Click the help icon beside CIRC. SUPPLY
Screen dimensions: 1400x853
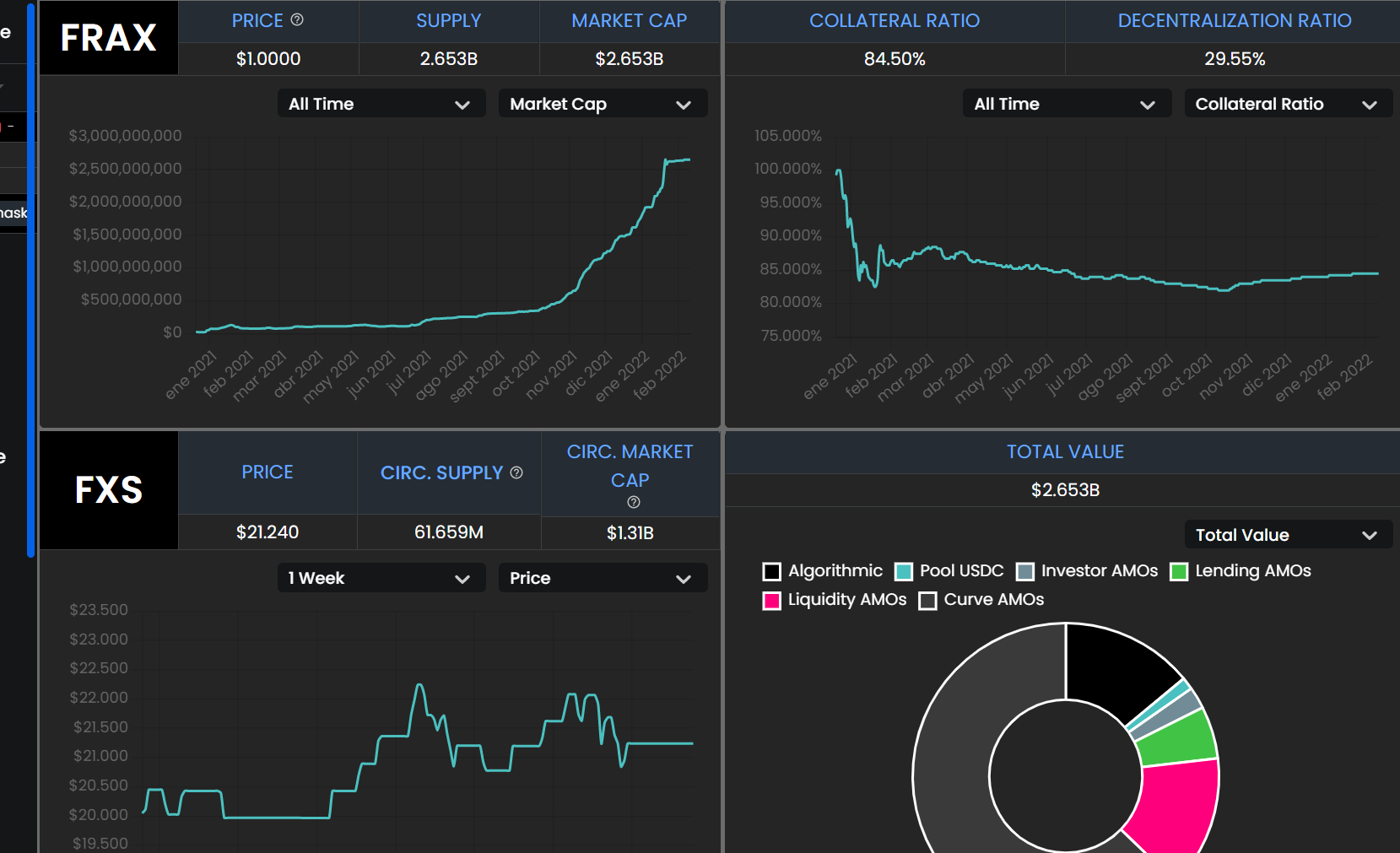pos(516,472)
